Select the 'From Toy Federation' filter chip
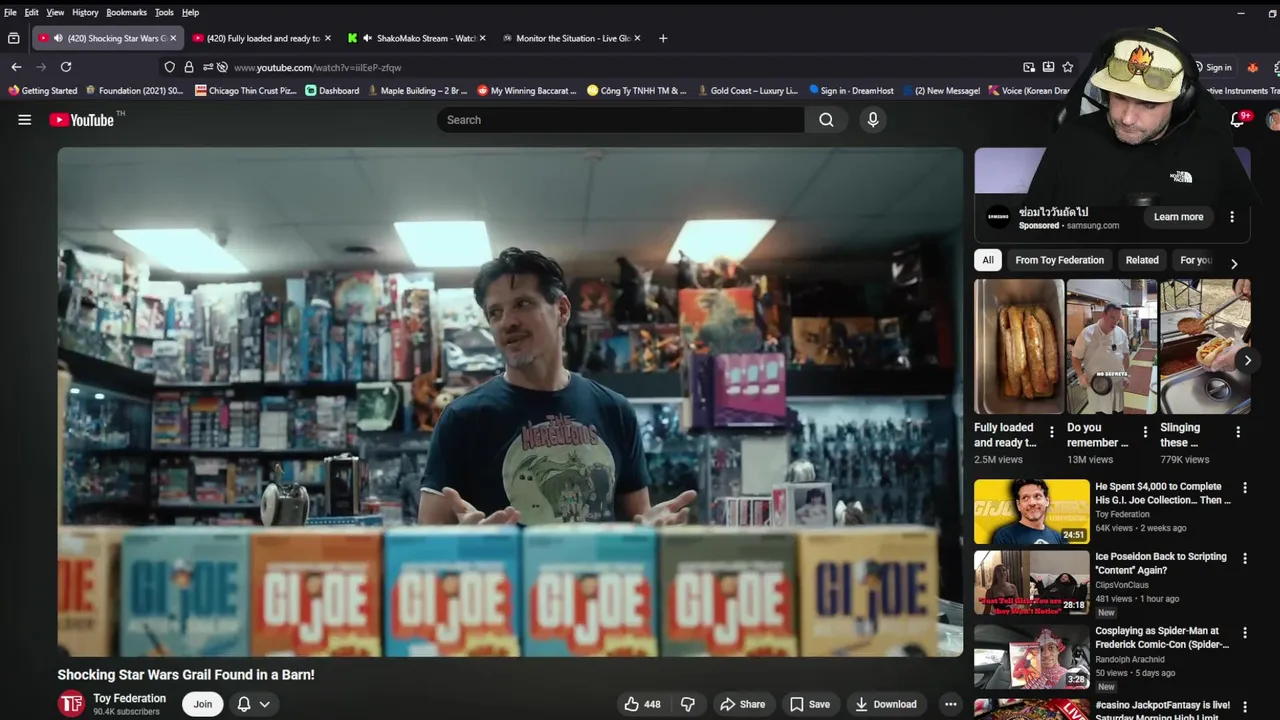Viewport: 1280px width, 720px height. click(x=1059, y=260)
